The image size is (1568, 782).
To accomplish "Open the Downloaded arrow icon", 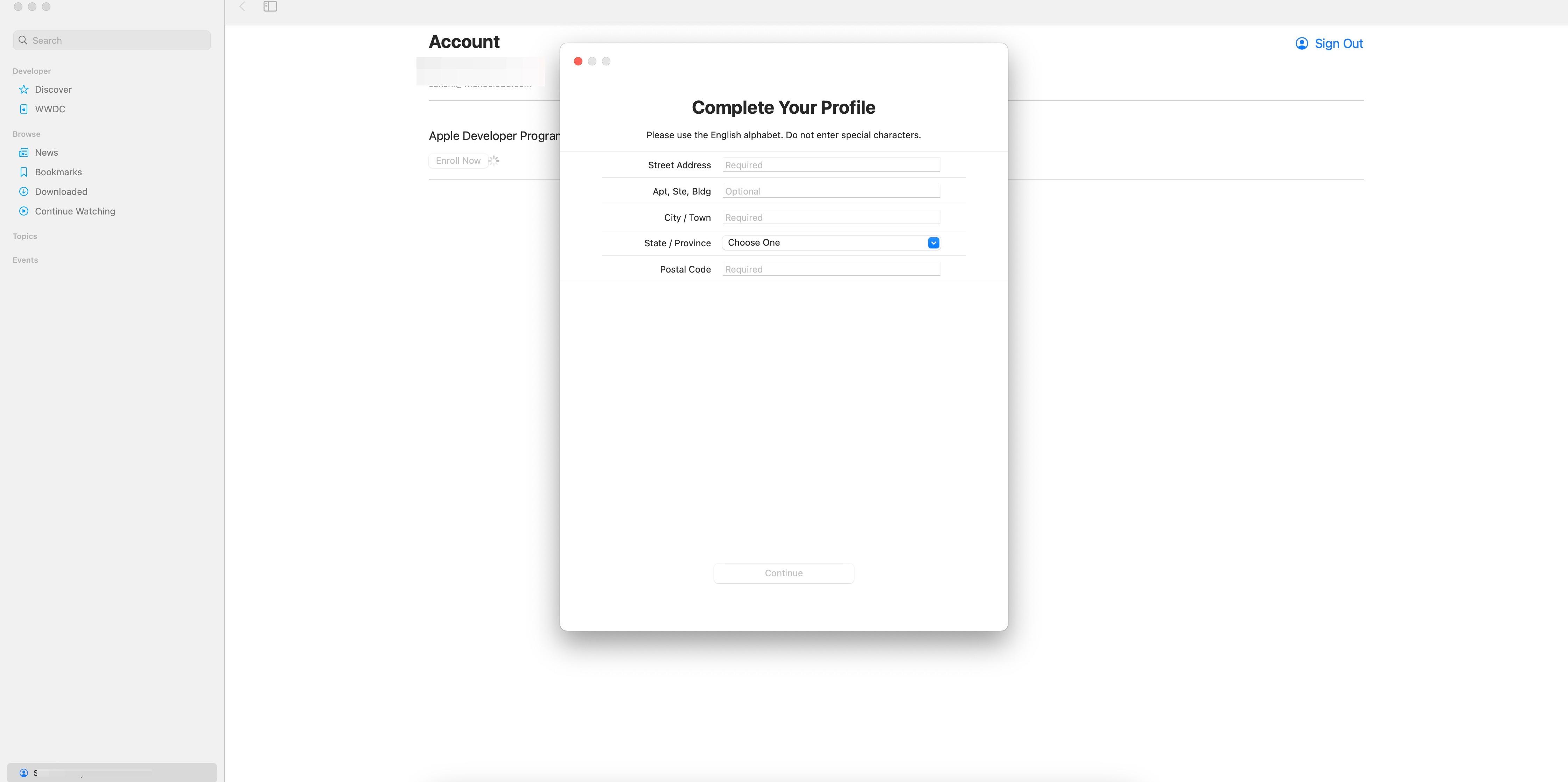I will [x=24, y=192].
